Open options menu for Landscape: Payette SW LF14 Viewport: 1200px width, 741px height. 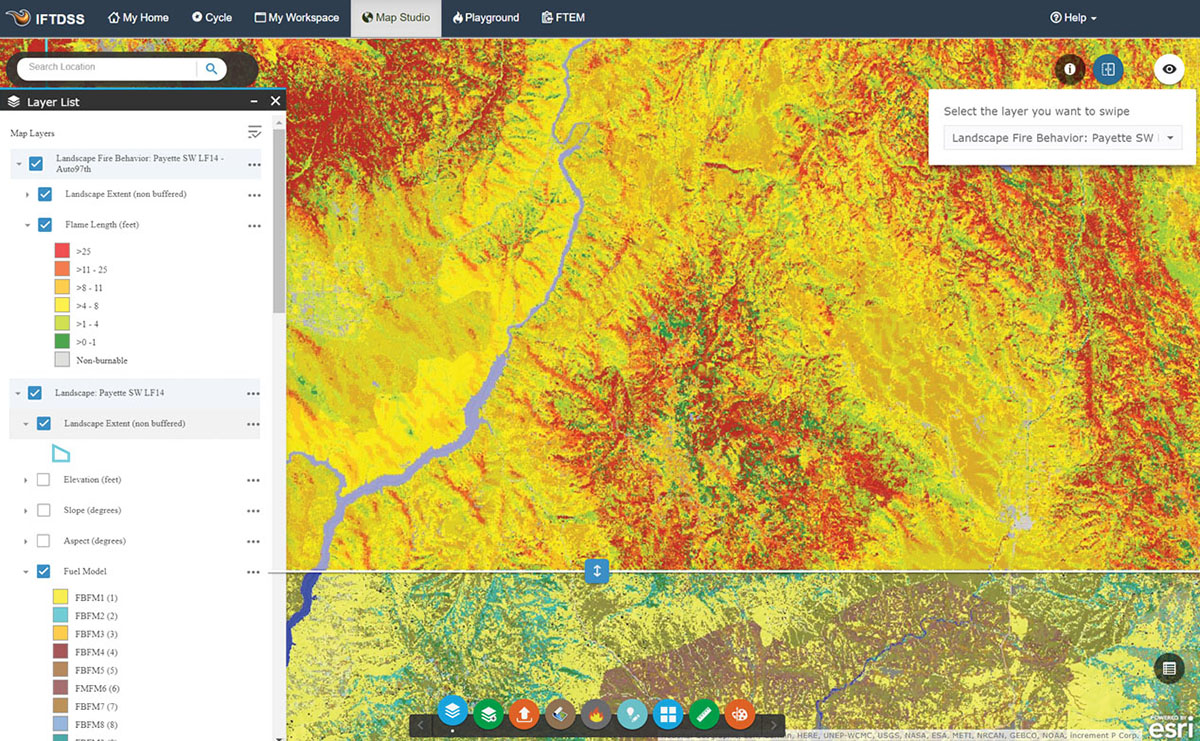click(254, 394)
